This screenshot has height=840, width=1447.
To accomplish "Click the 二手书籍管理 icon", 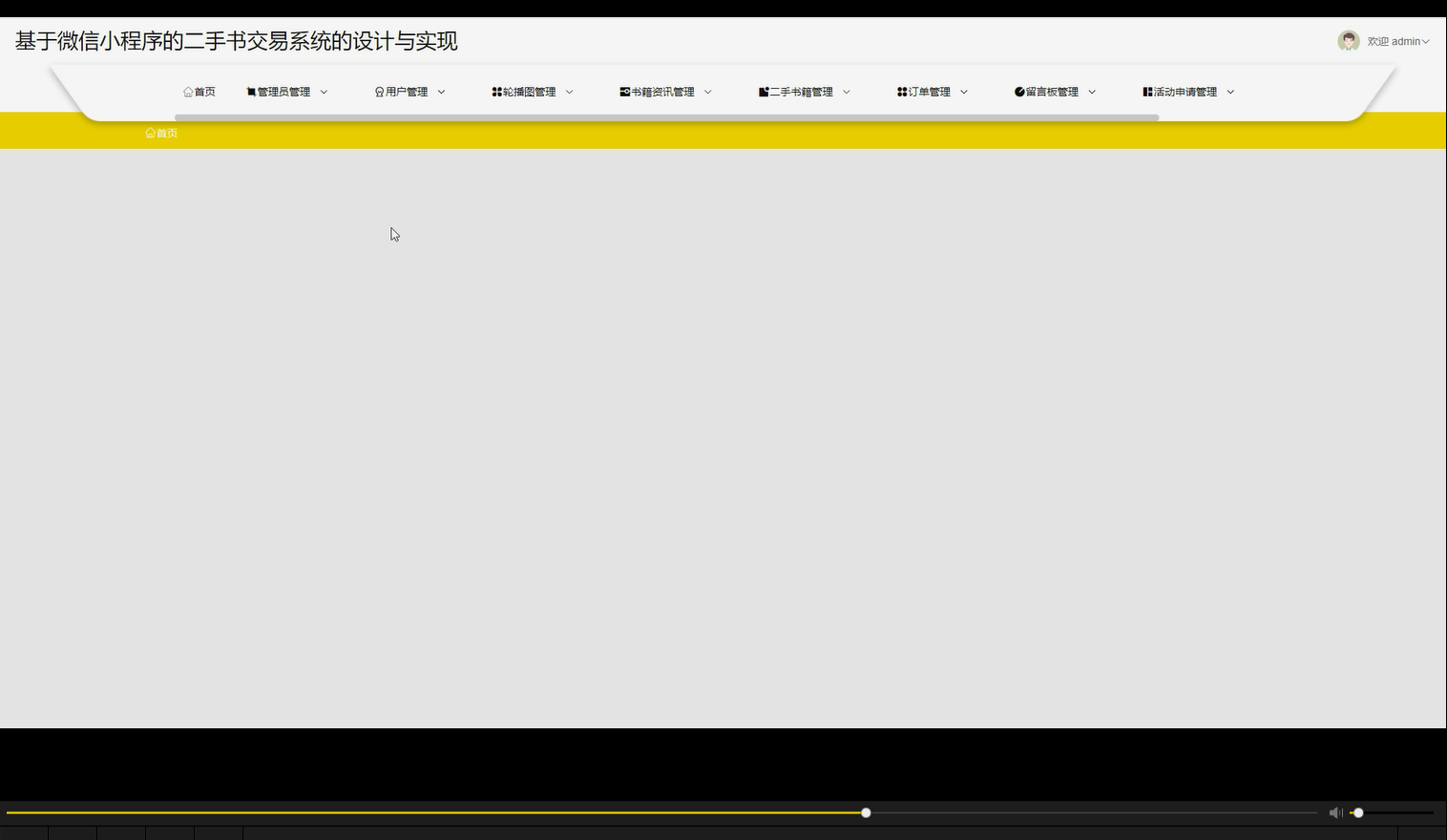I will [764, 93].
